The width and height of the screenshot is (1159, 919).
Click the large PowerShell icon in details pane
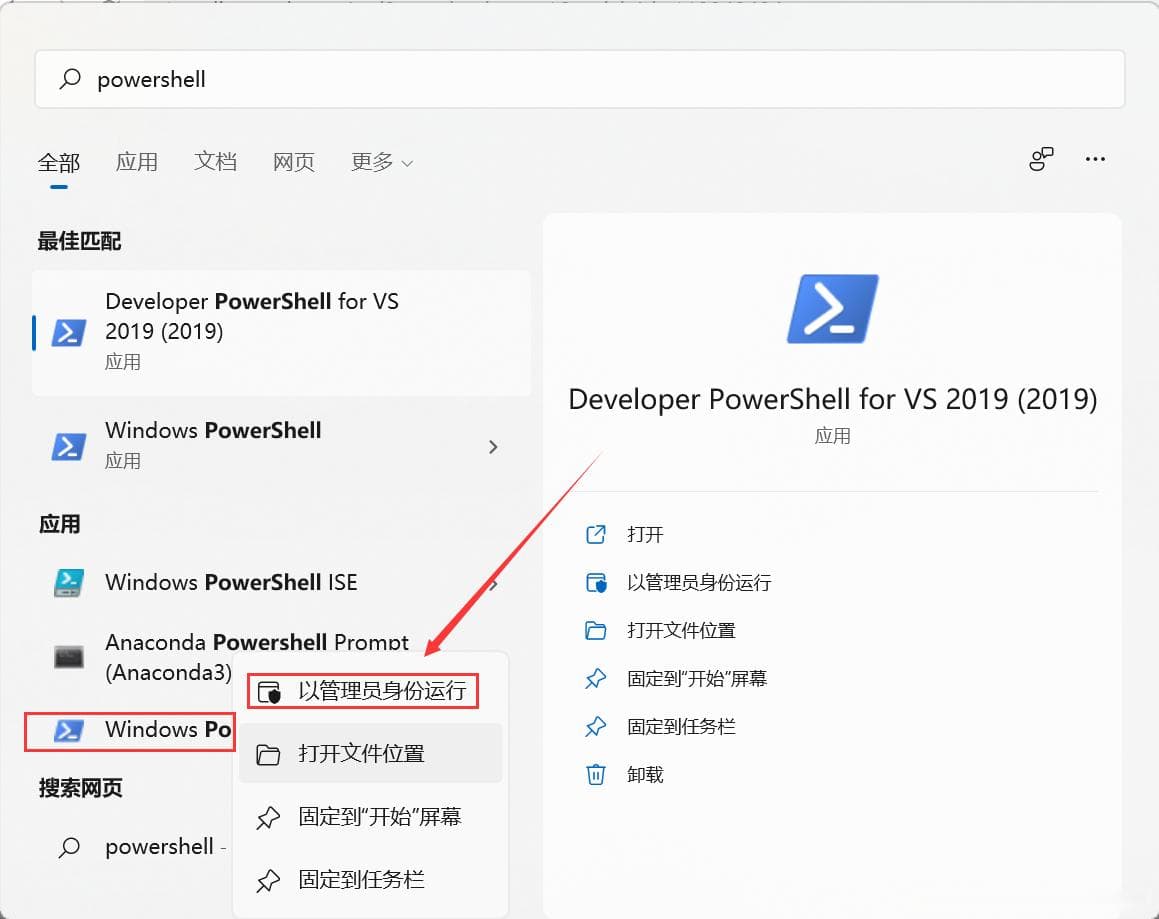point(832,309)
